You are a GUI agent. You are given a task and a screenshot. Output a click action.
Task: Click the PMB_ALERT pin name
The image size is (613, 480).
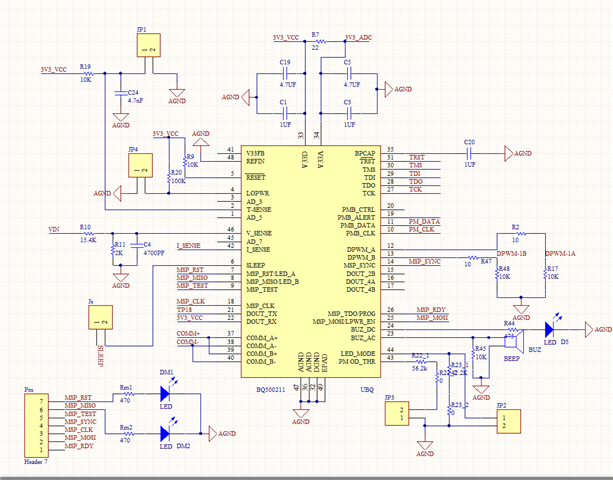click(356, 217)
